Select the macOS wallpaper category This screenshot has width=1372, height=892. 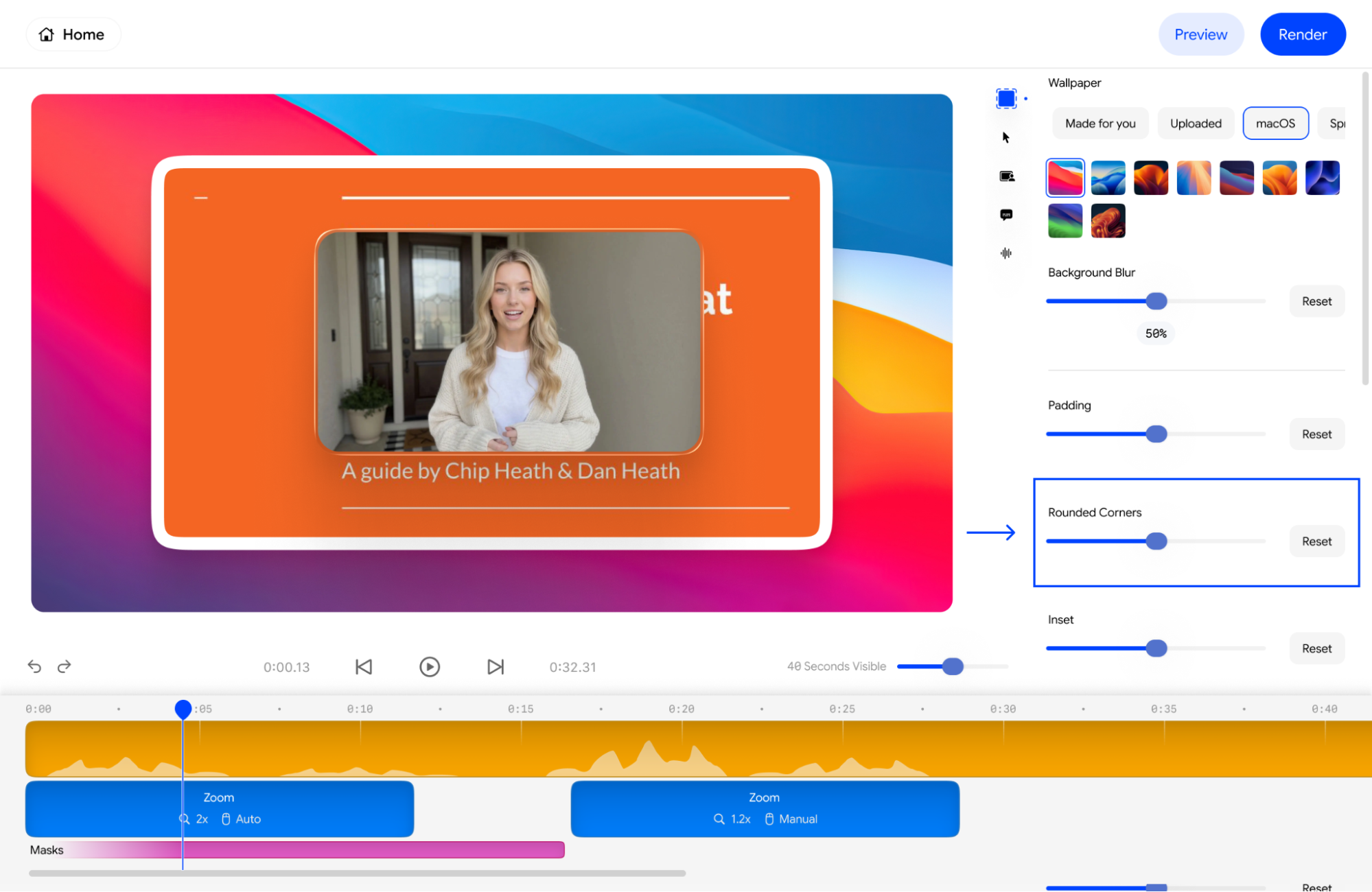tap(1275, 124)
